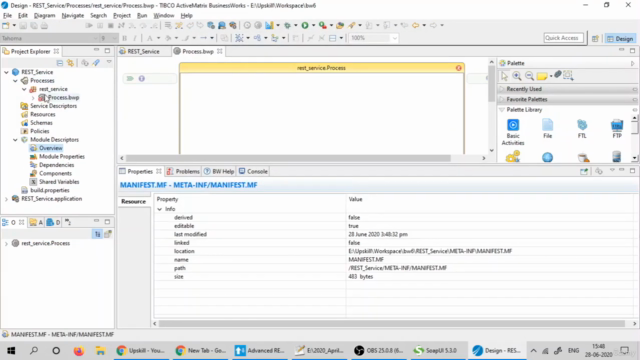This screenshot has width=640, height=360.
Task: Collapse the Info property group
Action: click(160, 209)
